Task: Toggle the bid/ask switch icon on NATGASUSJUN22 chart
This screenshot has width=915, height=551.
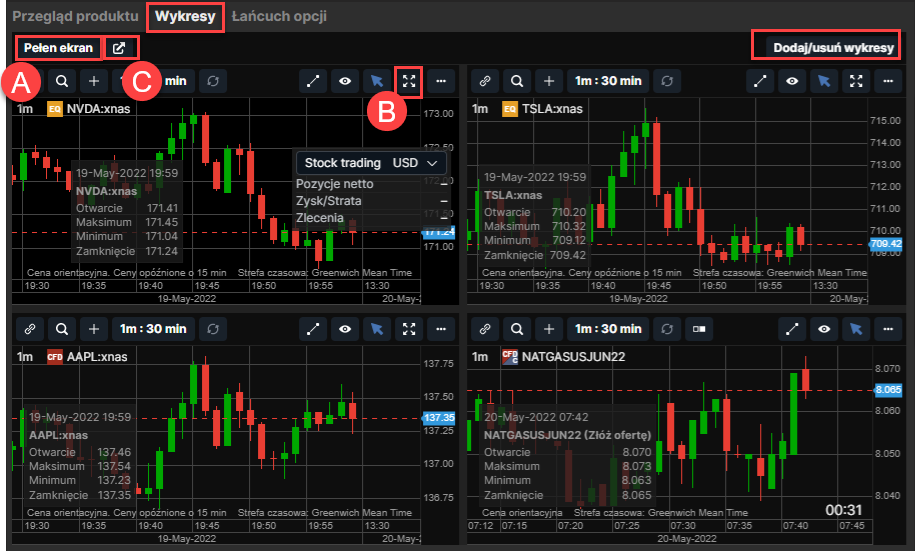Action: (x=699, y=329)
